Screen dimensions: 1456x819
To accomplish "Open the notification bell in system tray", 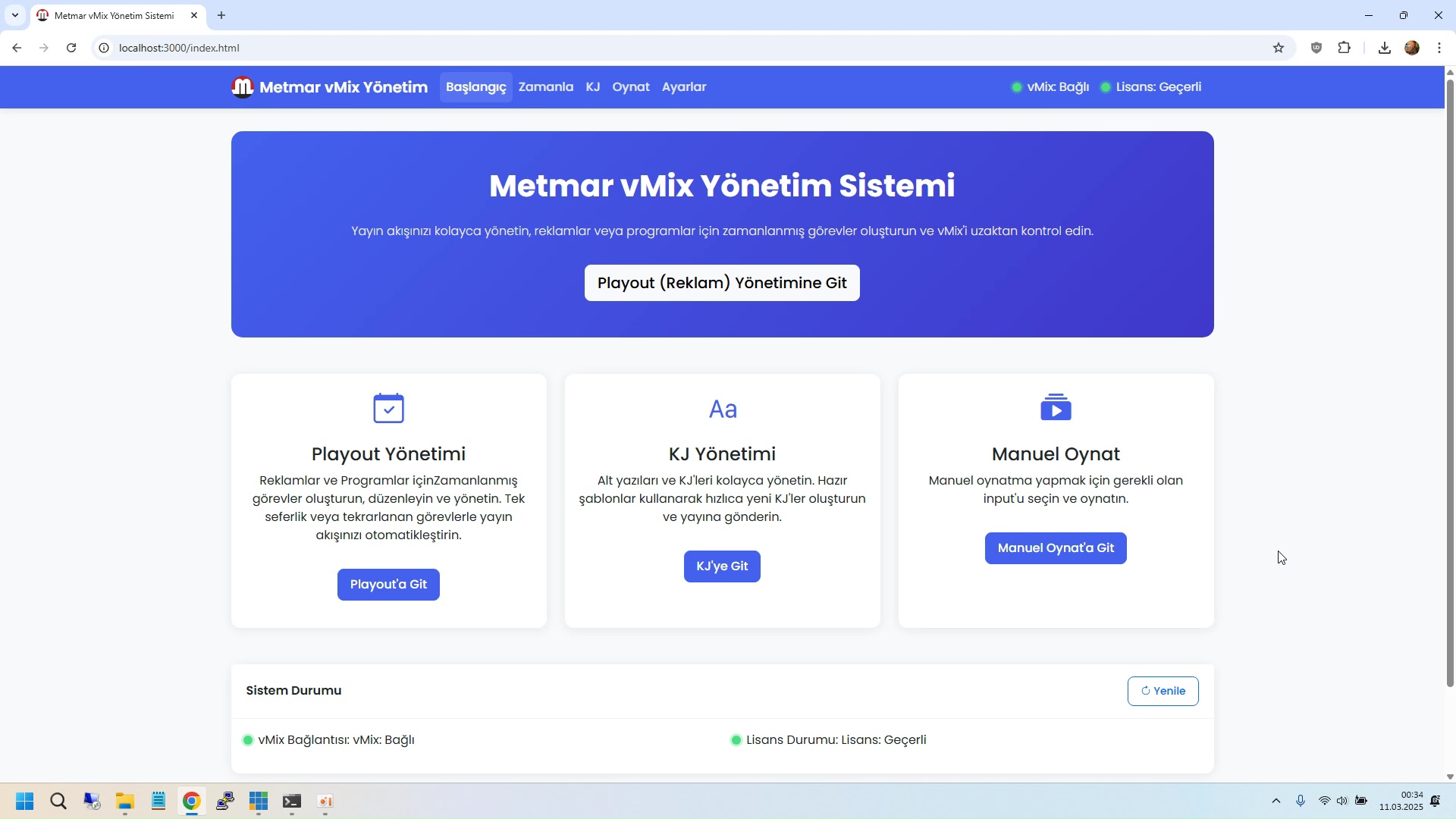I will (x=1436, y=801).
